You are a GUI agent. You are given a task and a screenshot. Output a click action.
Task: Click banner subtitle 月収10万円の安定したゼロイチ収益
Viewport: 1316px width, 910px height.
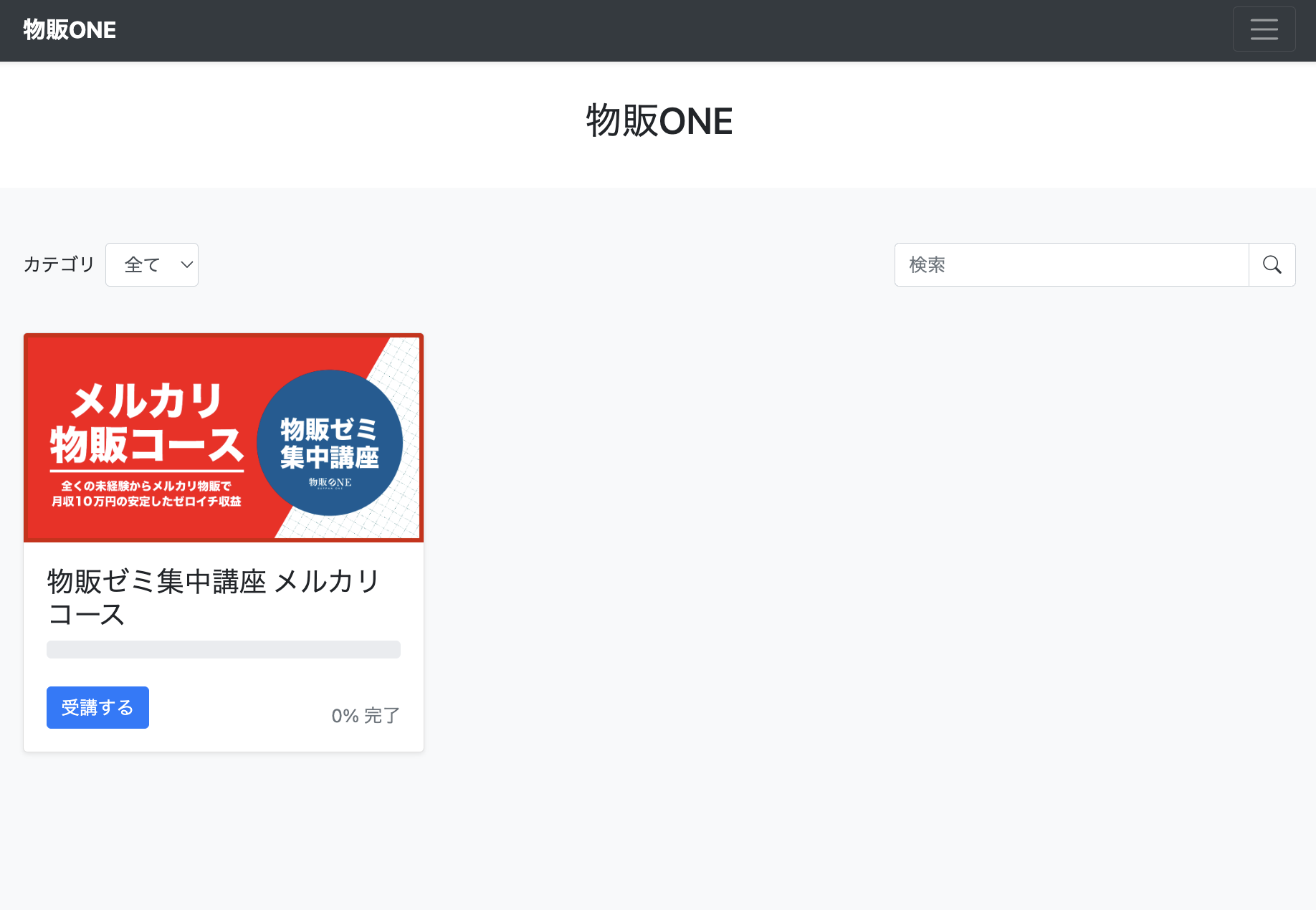[x=146, y=502]
